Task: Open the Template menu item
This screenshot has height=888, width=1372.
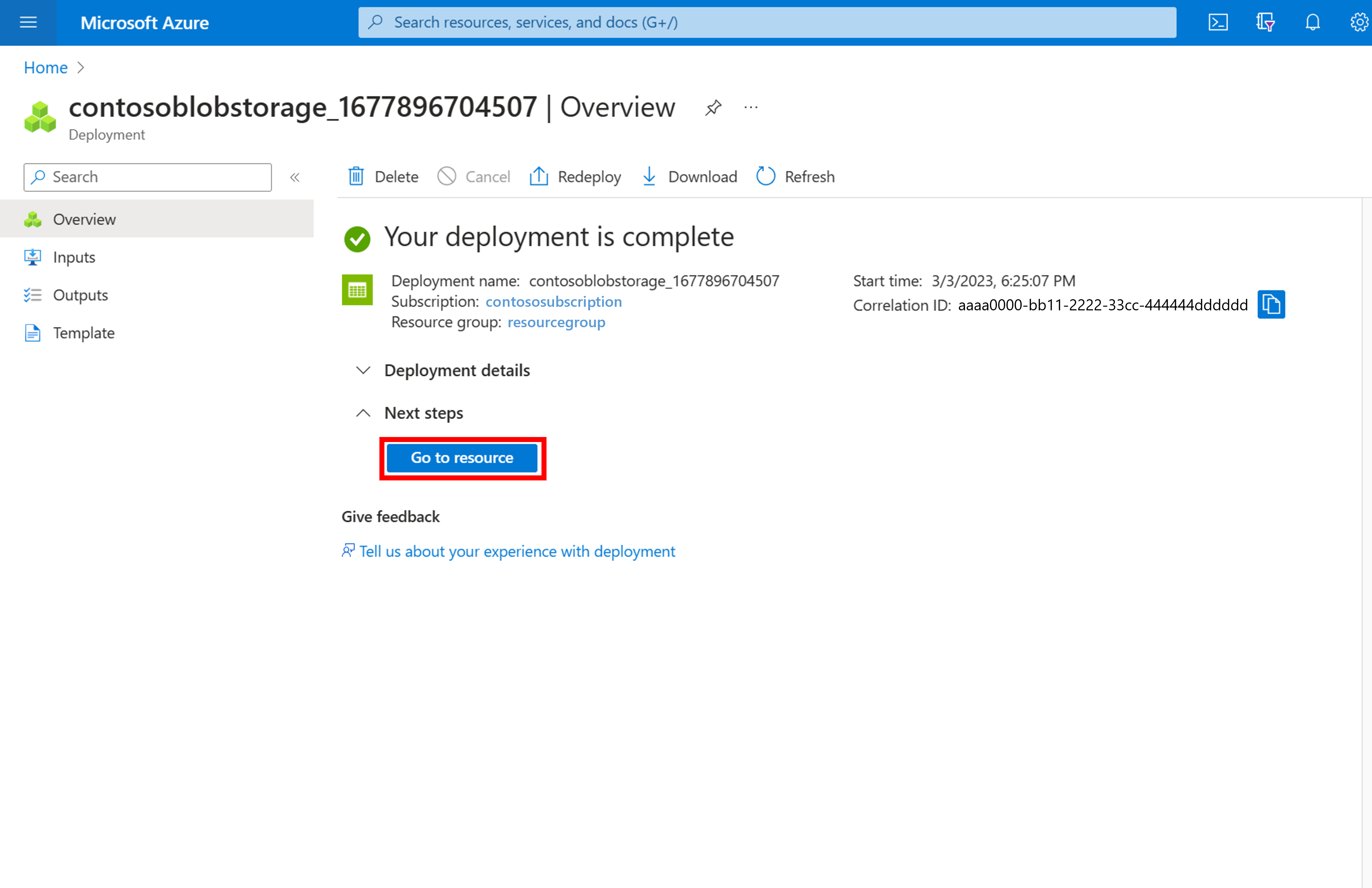Action: coord(84,333)
